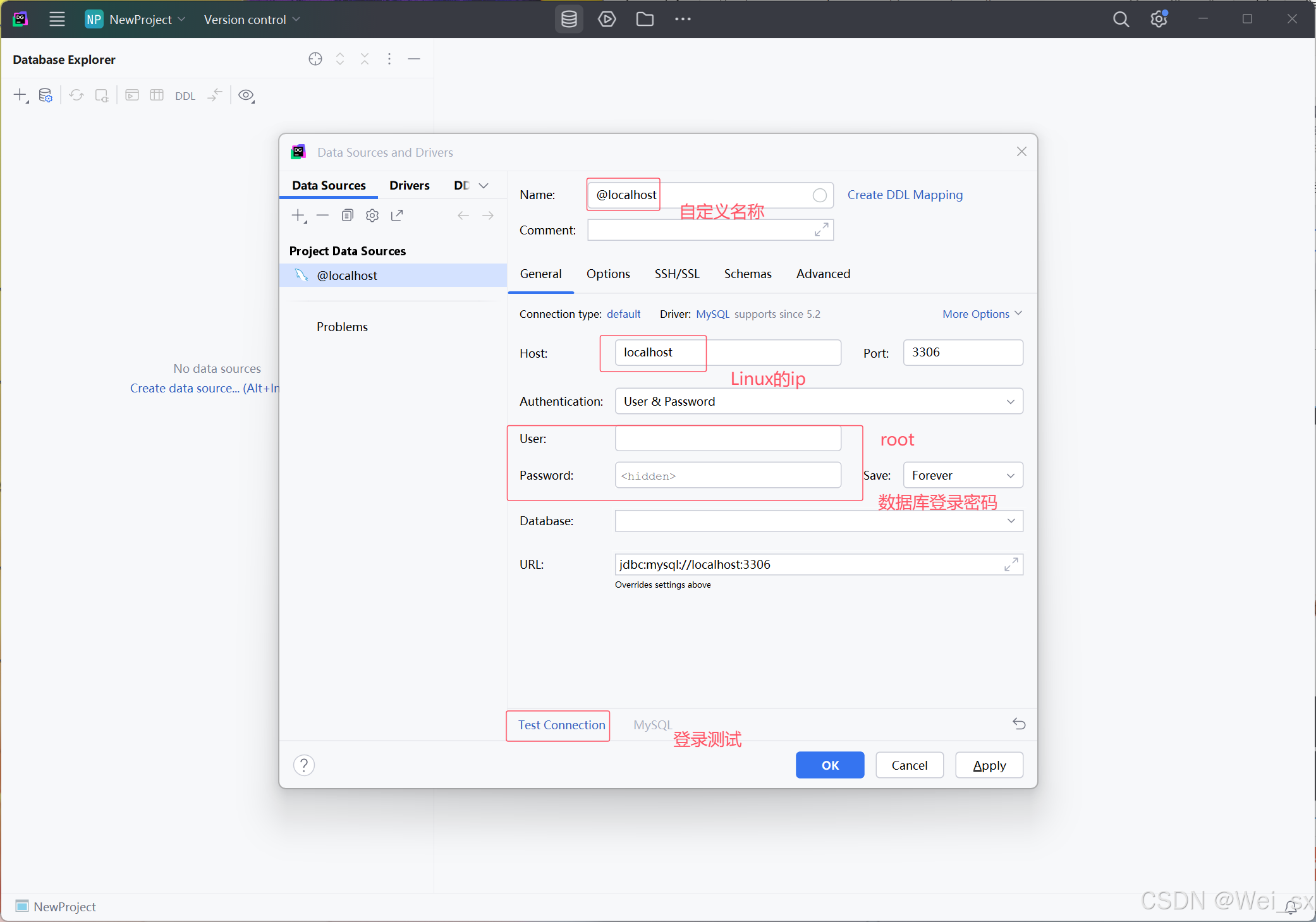Open the Save password Forever dropdown
Image resolution: width=1316 pixels, height=922 pixels.
963,475
